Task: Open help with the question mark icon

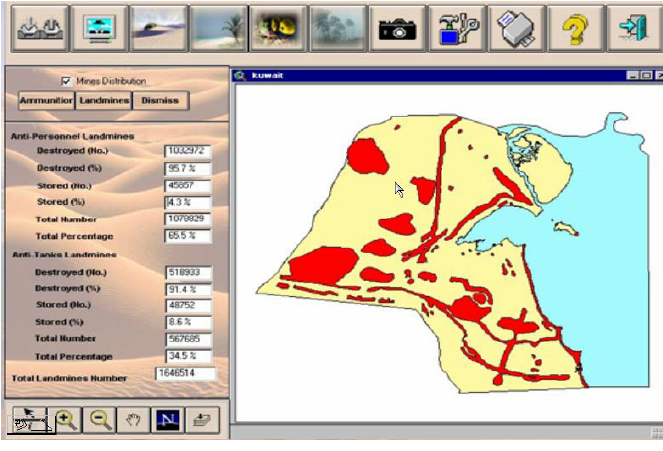Action: (x=575, y=28)
